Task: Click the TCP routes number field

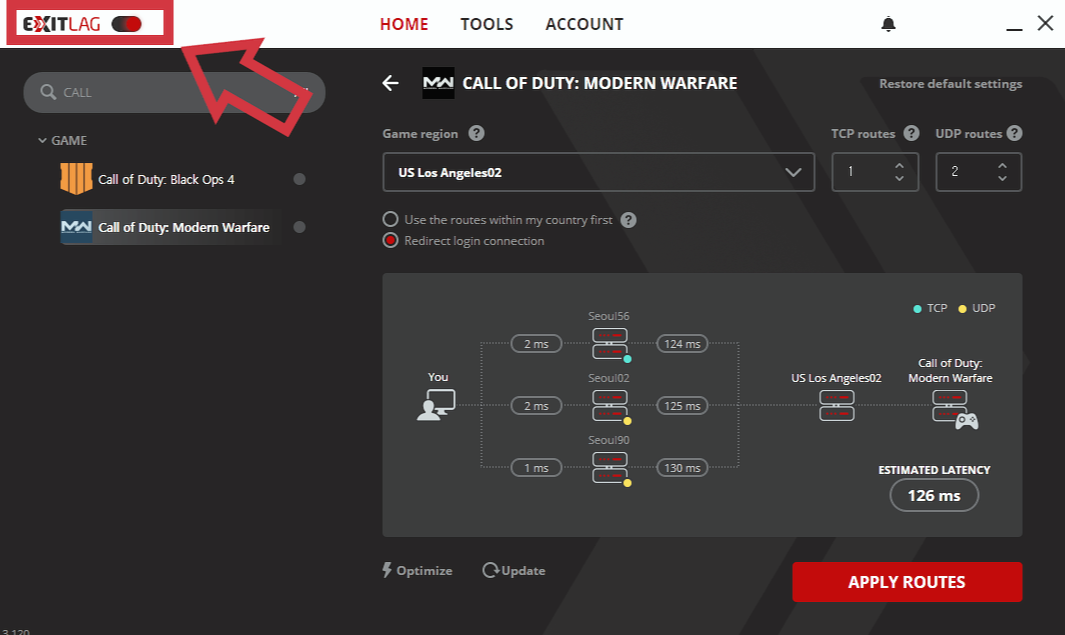Action: click(875, 172)
